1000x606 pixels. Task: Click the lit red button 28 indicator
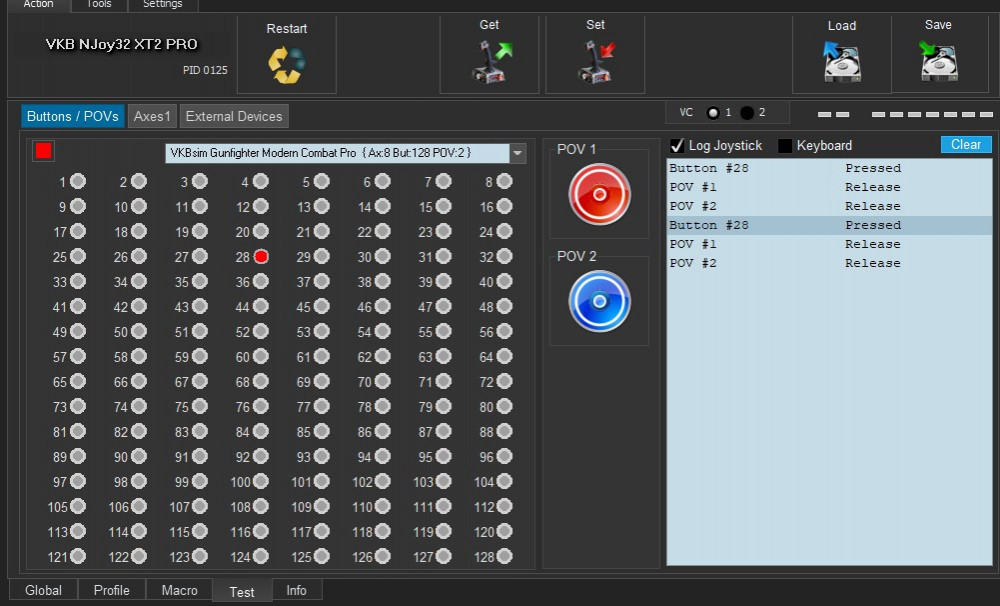click(261, 257)
